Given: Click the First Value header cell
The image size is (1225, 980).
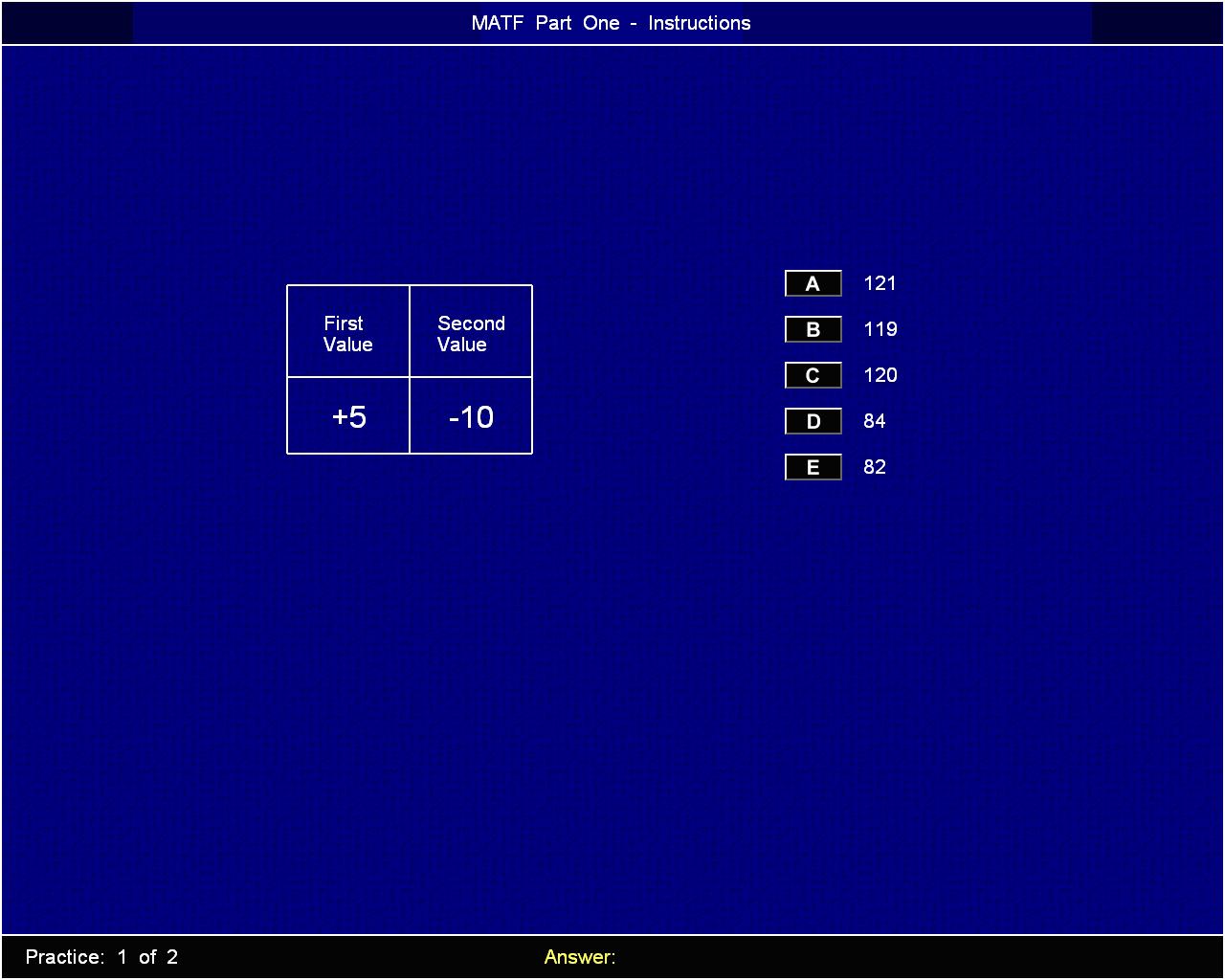Looking at the screenshot, I should (x=348, y=333).
